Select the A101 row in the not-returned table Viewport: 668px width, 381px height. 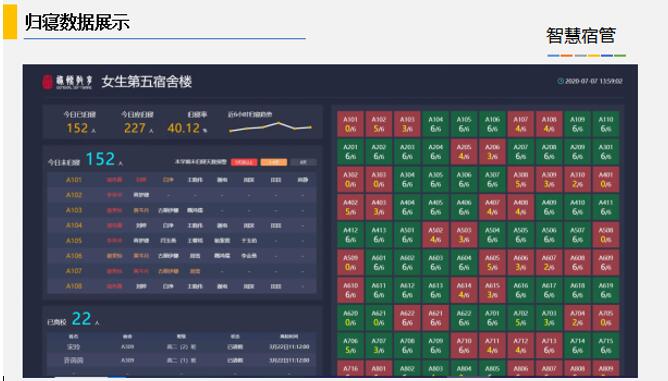click(x=182, y=180)
